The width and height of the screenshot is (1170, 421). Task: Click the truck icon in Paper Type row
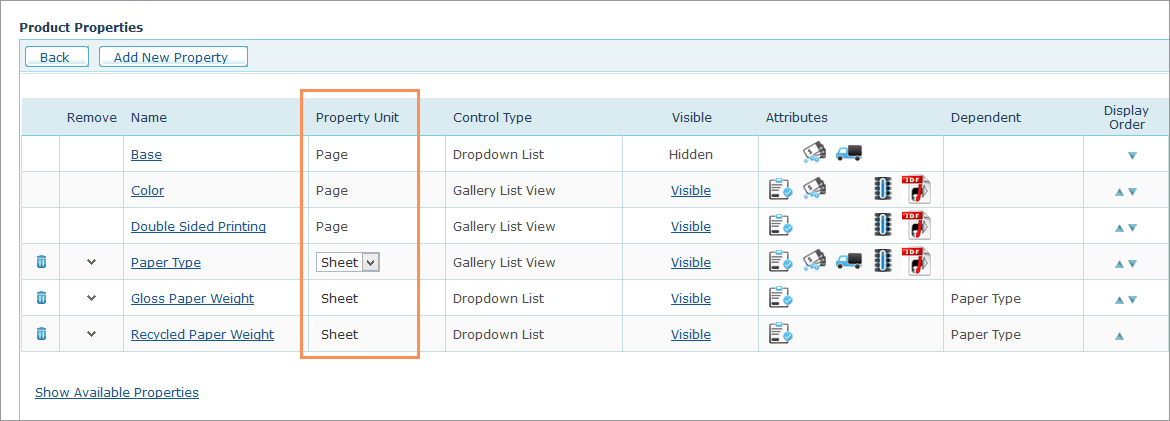(x=848, y=262)
